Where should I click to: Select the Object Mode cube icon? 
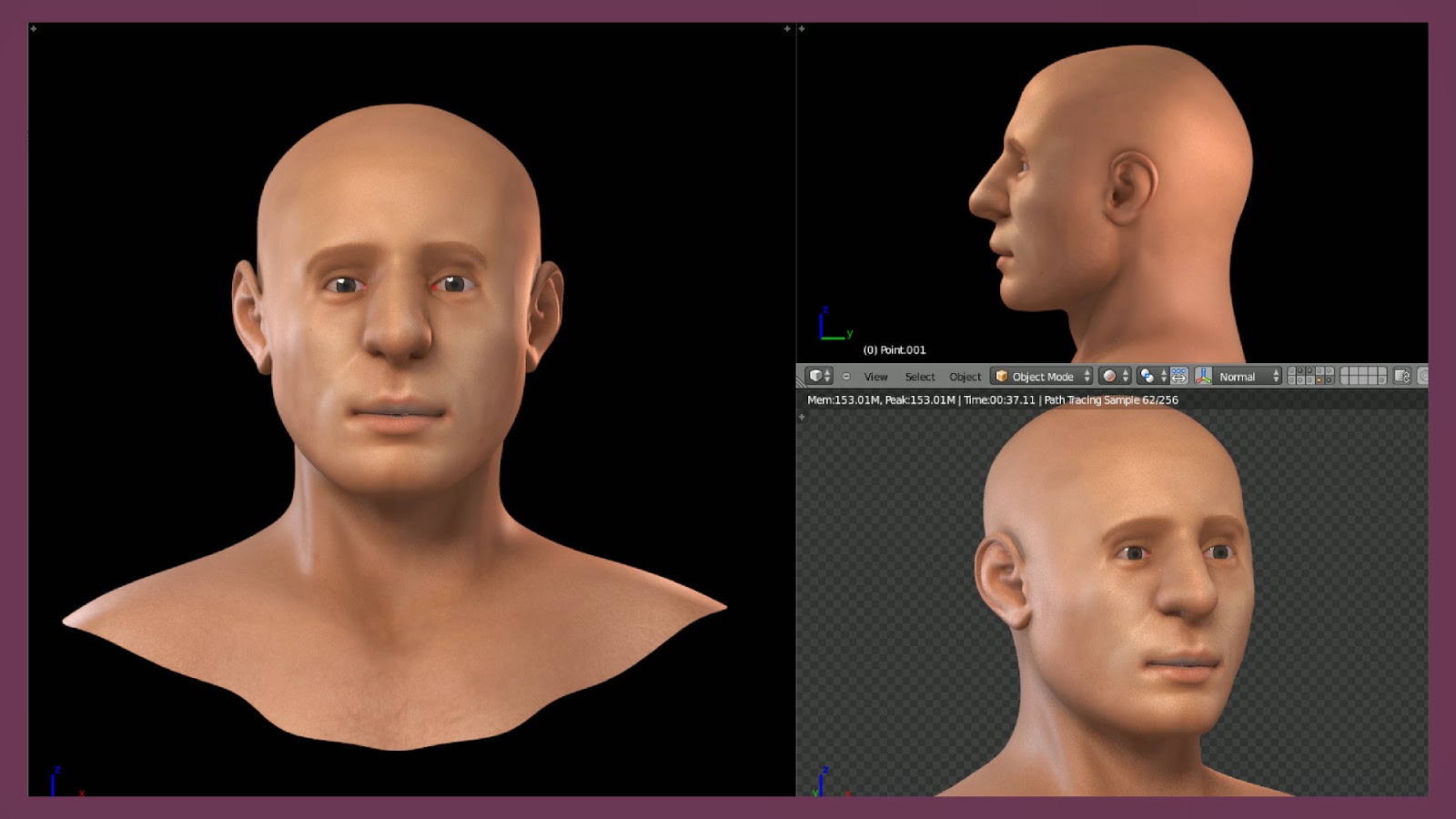coord(1001,377)
